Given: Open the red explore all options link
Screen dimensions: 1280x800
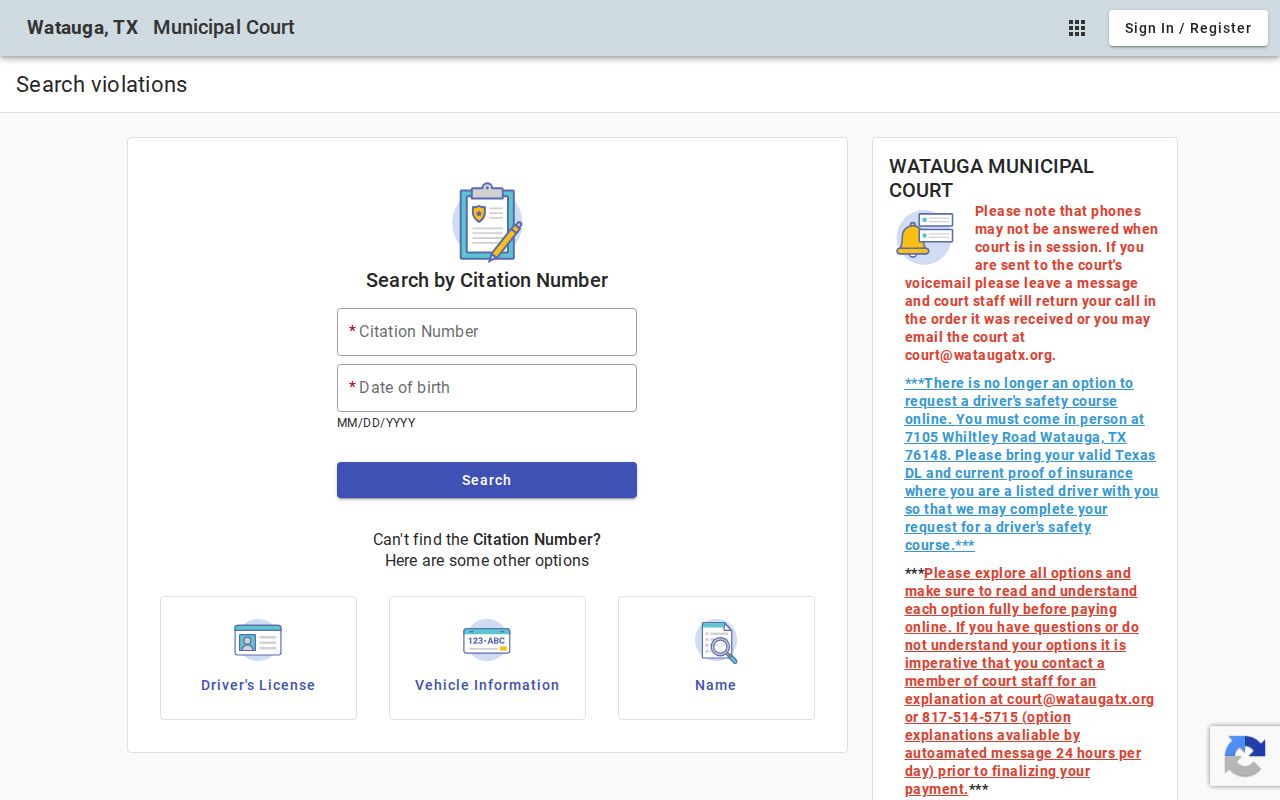Looking at the screenshot, I should pos(1029,681).
